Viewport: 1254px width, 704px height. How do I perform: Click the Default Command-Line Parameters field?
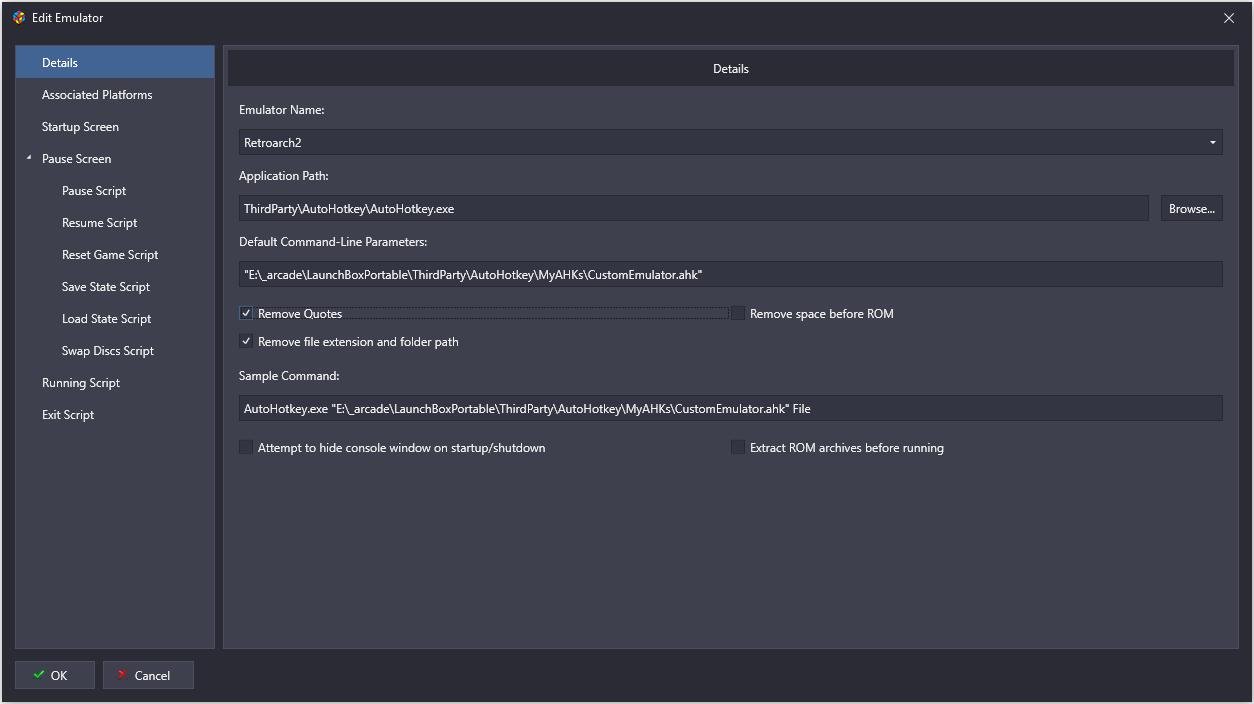pos(730,274)
